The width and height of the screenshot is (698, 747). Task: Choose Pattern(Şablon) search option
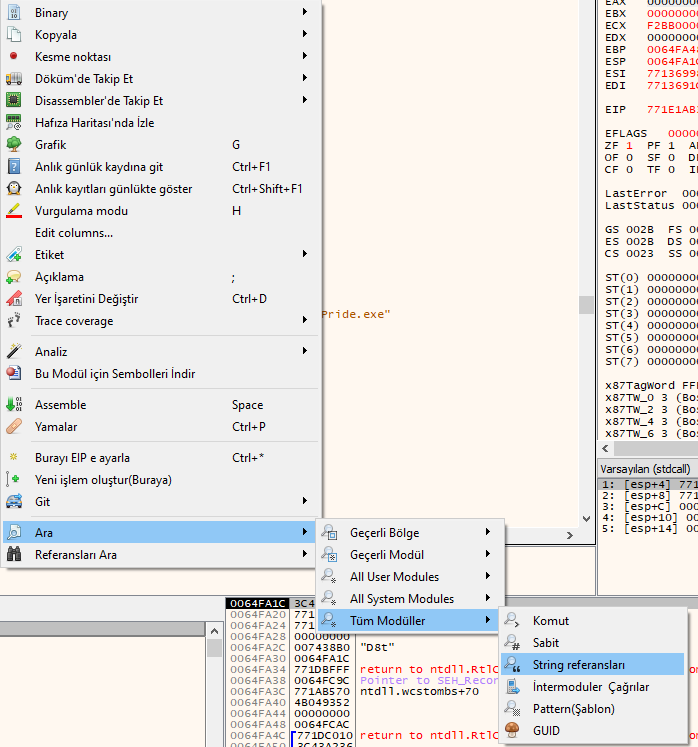pyautogui.click(x=592, y=708)
